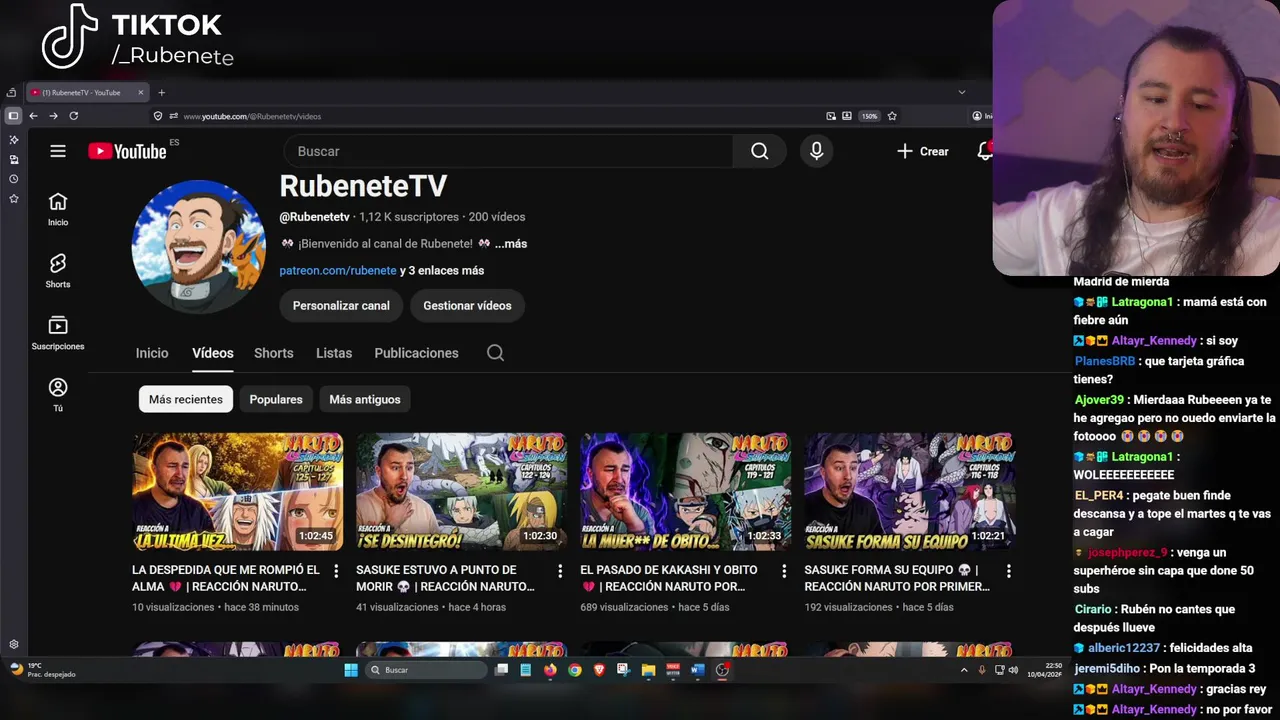Open the YouTube hamburger guide menu
This screenshot has height=720, width=1280.
point(58,151)
